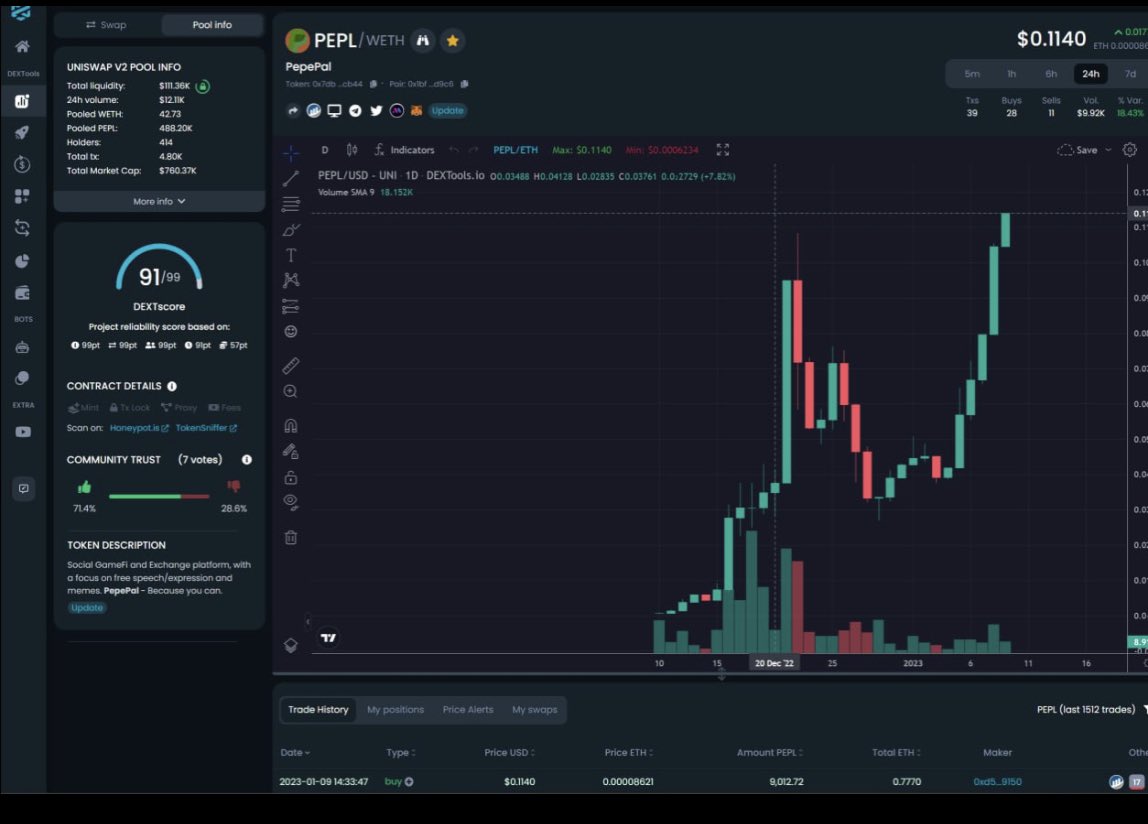Select the 24h stats interval
Image resolution: width=1148 pixels, height=824 pixels.
(1091, 74)
